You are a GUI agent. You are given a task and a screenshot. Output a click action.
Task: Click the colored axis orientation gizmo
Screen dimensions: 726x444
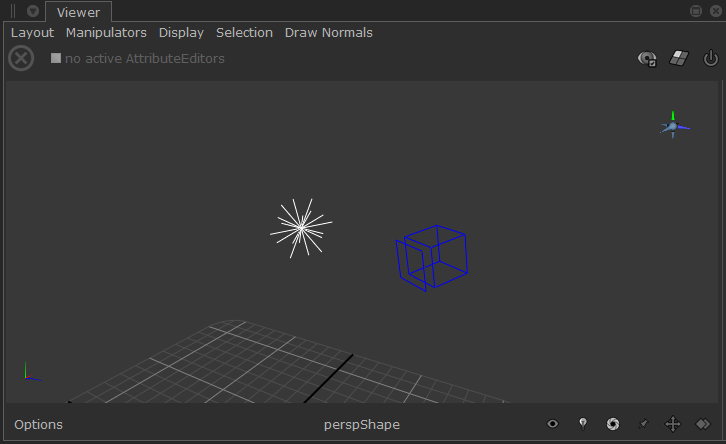[674, 125]
